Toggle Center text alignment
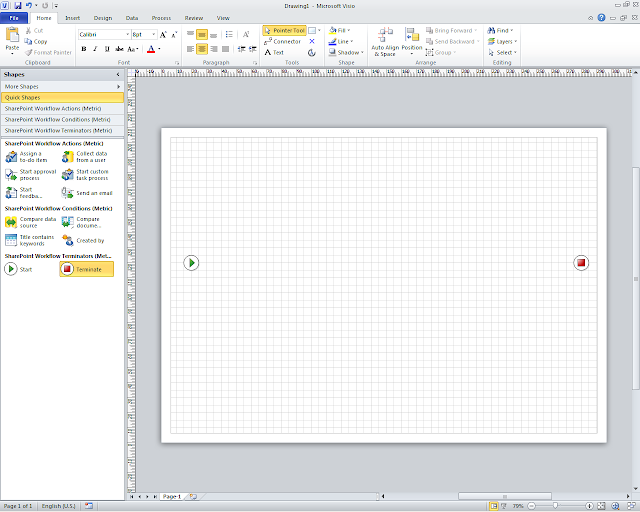 [x=202, y=49]
